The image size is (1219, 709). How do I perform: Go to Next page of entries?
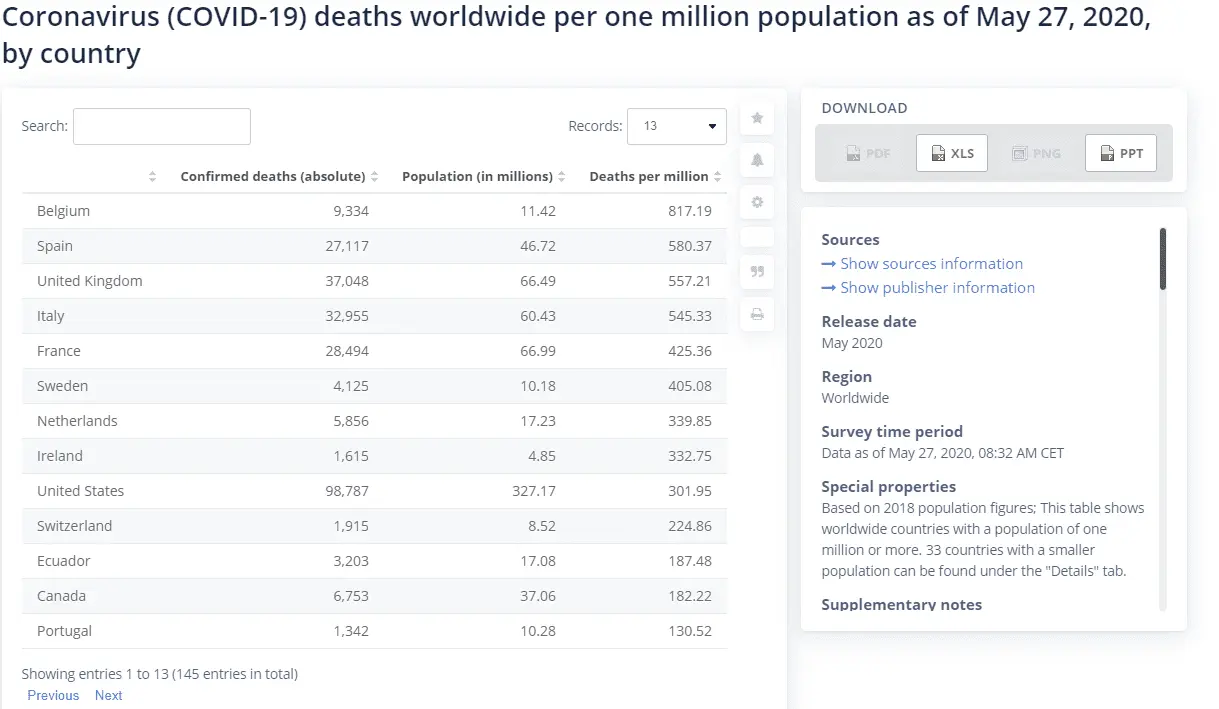[x=109, y=696]
